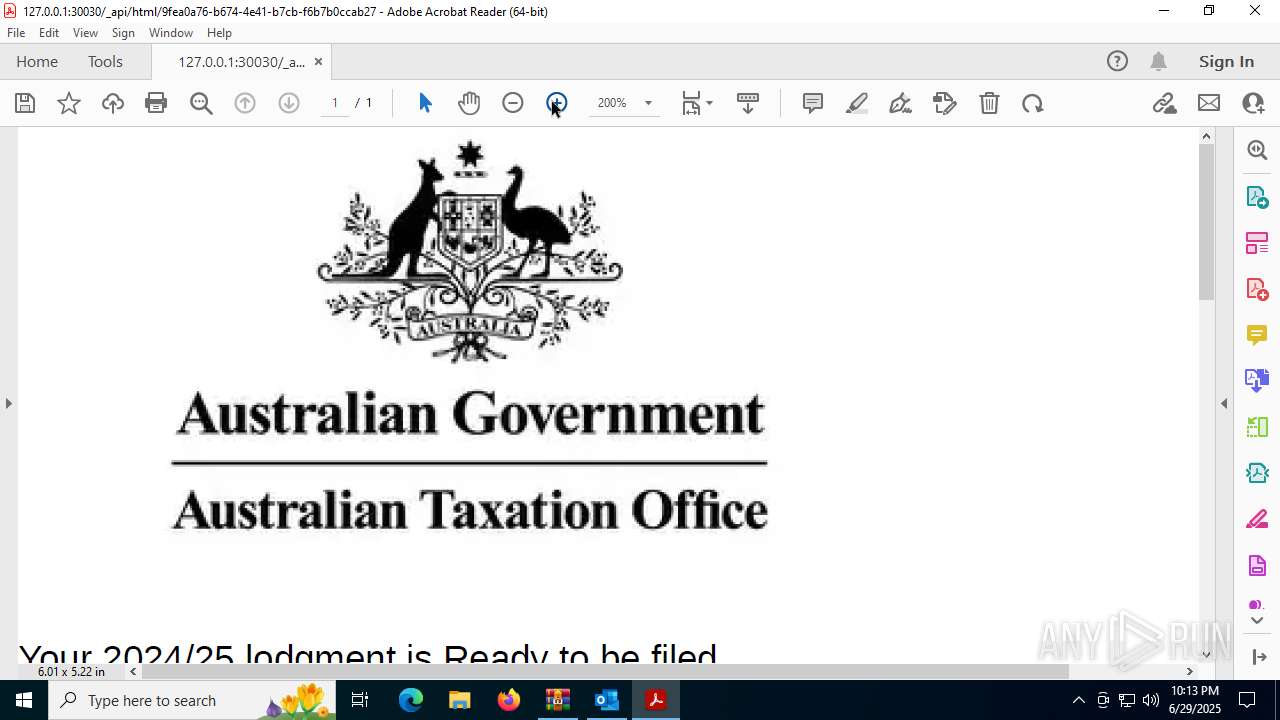Open the notifications bell

(1158, 61)
